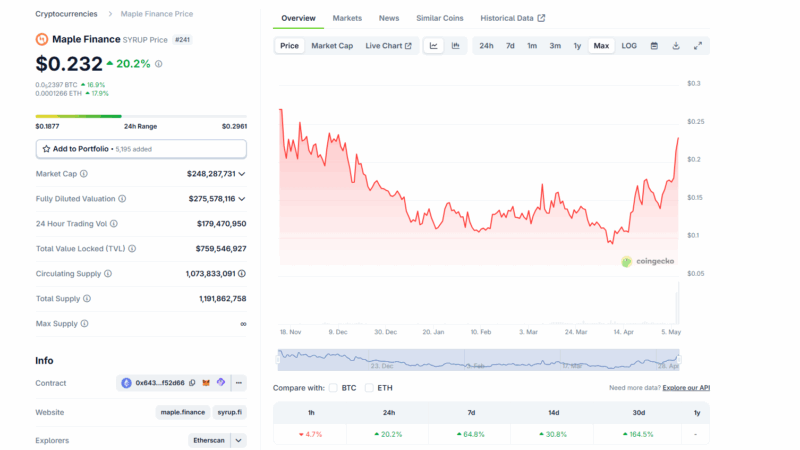Switch to candlestick chart view
Screen dimensions: 800x450
pos(456,45)
